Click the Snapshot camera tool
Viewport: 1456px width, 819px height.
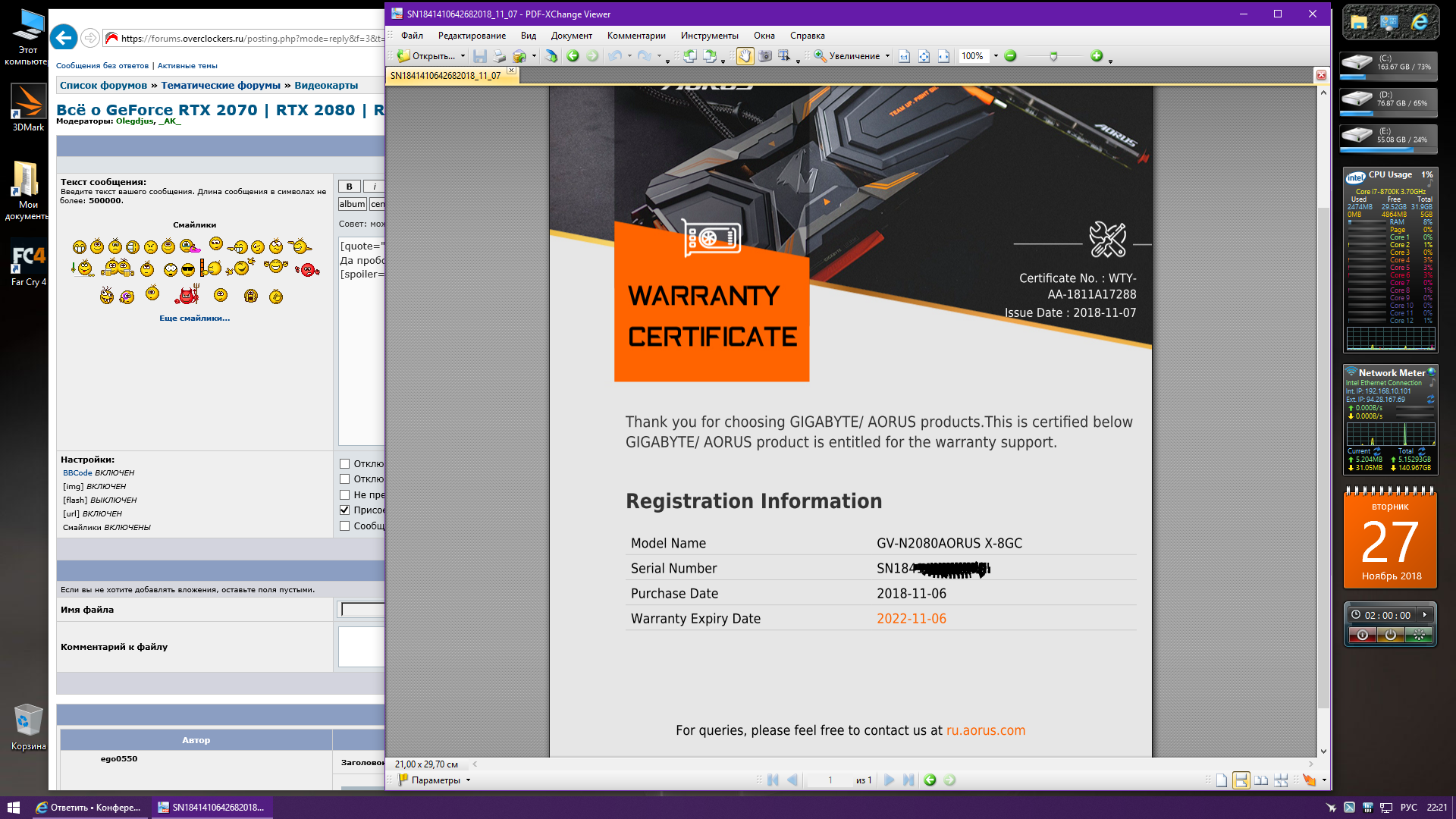[x=765, y=56]
